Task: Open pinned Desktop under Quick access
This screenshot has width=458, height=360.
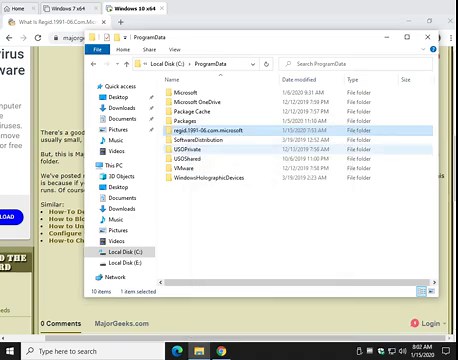Action: (118, 97)
